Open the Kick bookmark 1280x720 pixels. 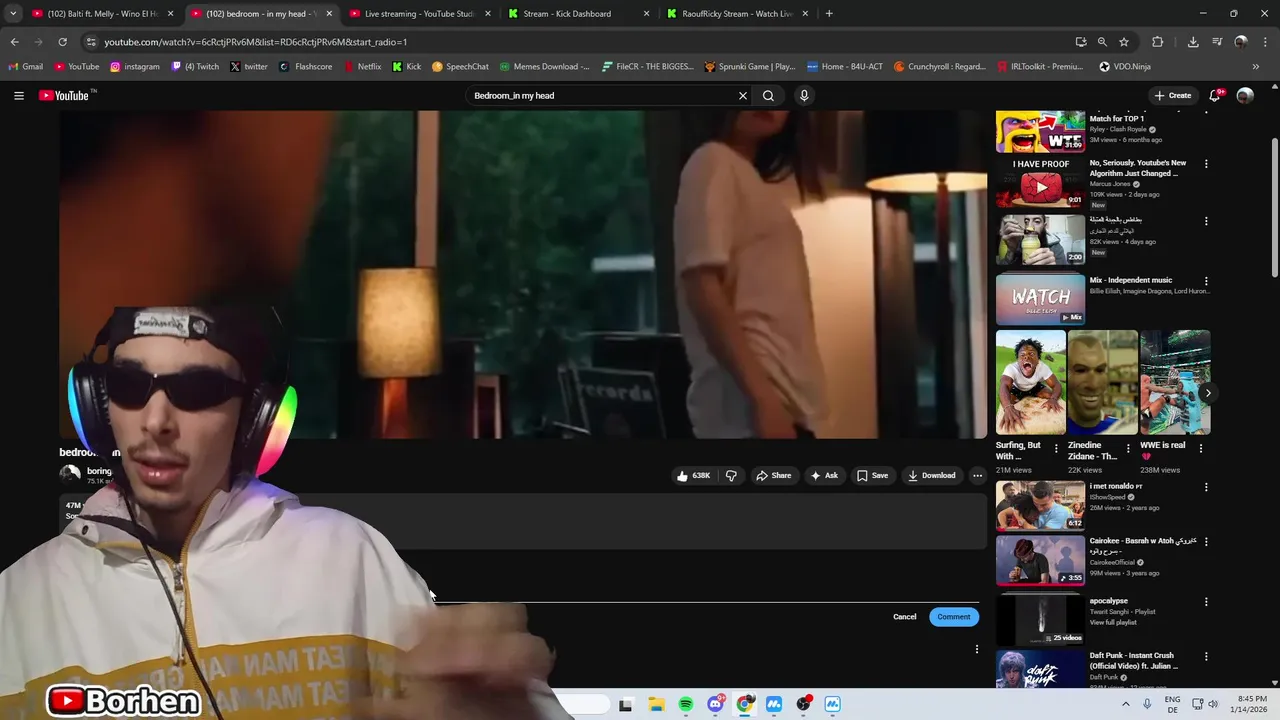pyautogui.click(x=407, y=67)
